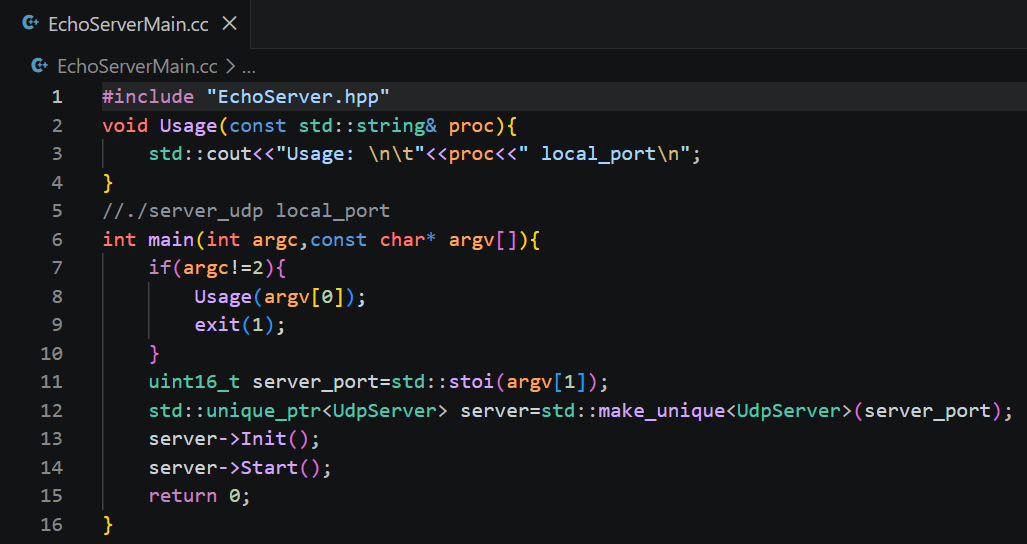1027x544 pixels.
Task: Click std::cout on line 3
Action: 200,154
